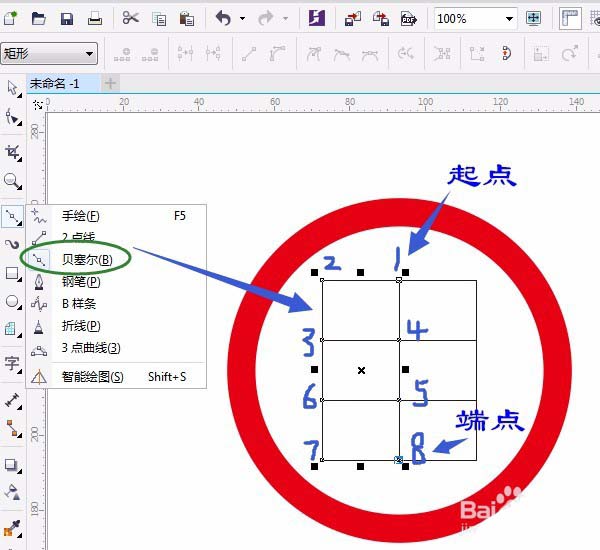Click the ruler origin corner icon
Image resolution: width=600 pixels, height=550 pixels.
pos(38,104)
